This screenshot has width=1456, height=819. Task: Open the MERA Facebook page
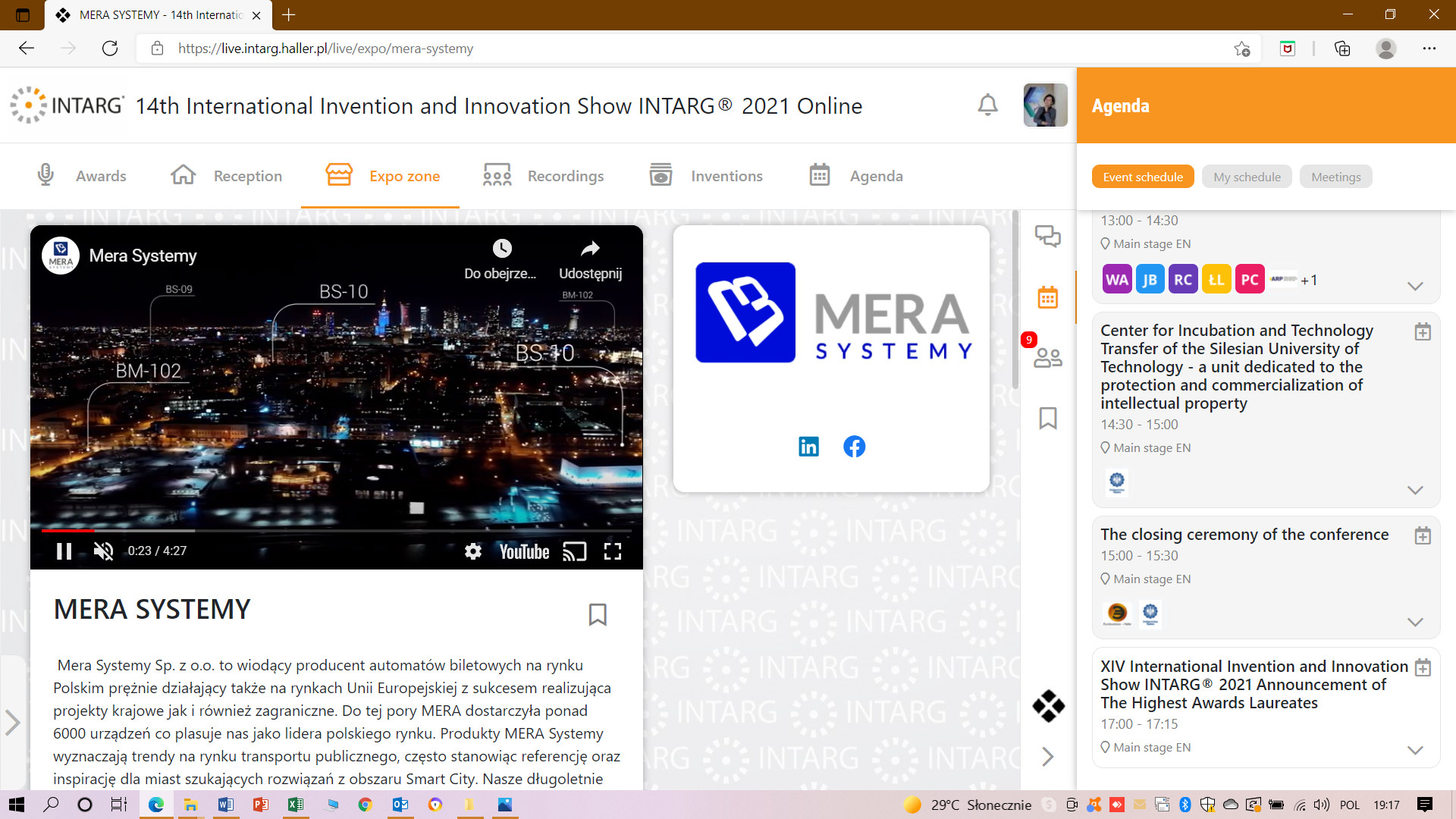pos(854,447)
